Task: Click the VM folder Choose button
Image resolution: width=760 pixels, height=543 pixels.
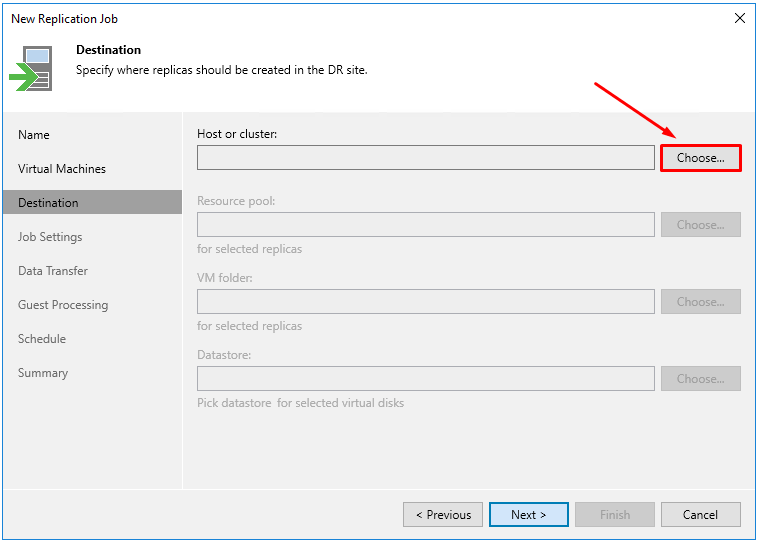Action: pos(700,302)
